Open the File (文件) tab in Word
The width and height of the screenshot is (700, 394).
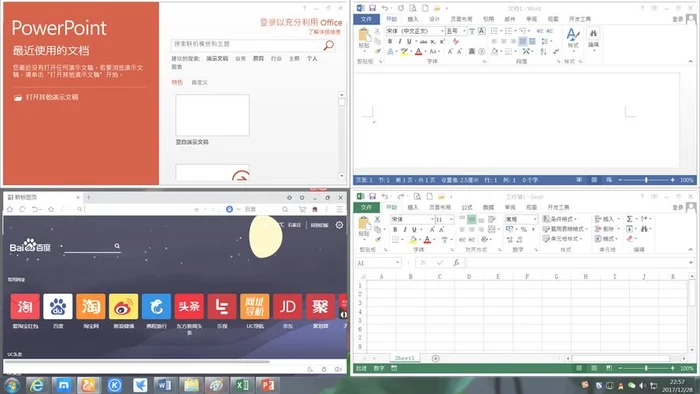tap(367, 19)
